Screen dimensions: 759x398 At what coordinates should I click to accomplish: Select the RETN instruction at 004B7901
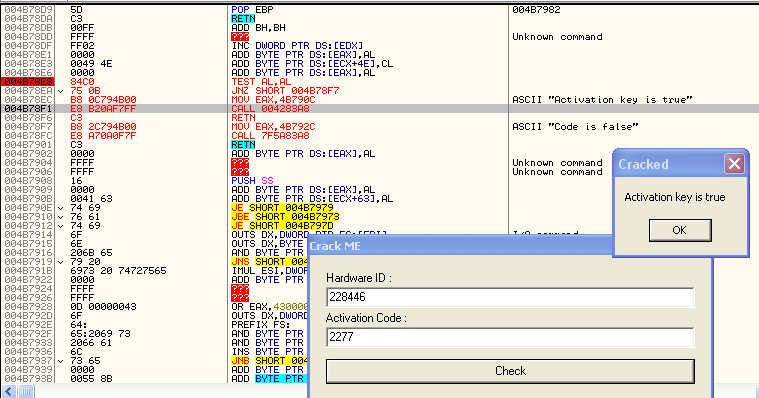(243, 145)
